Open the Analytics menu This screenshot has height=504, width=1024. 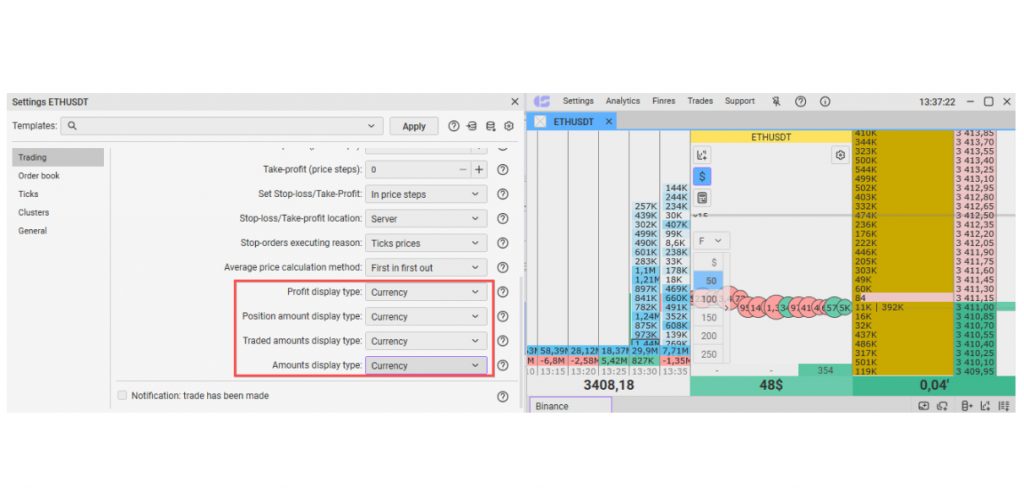coord(622,101)
